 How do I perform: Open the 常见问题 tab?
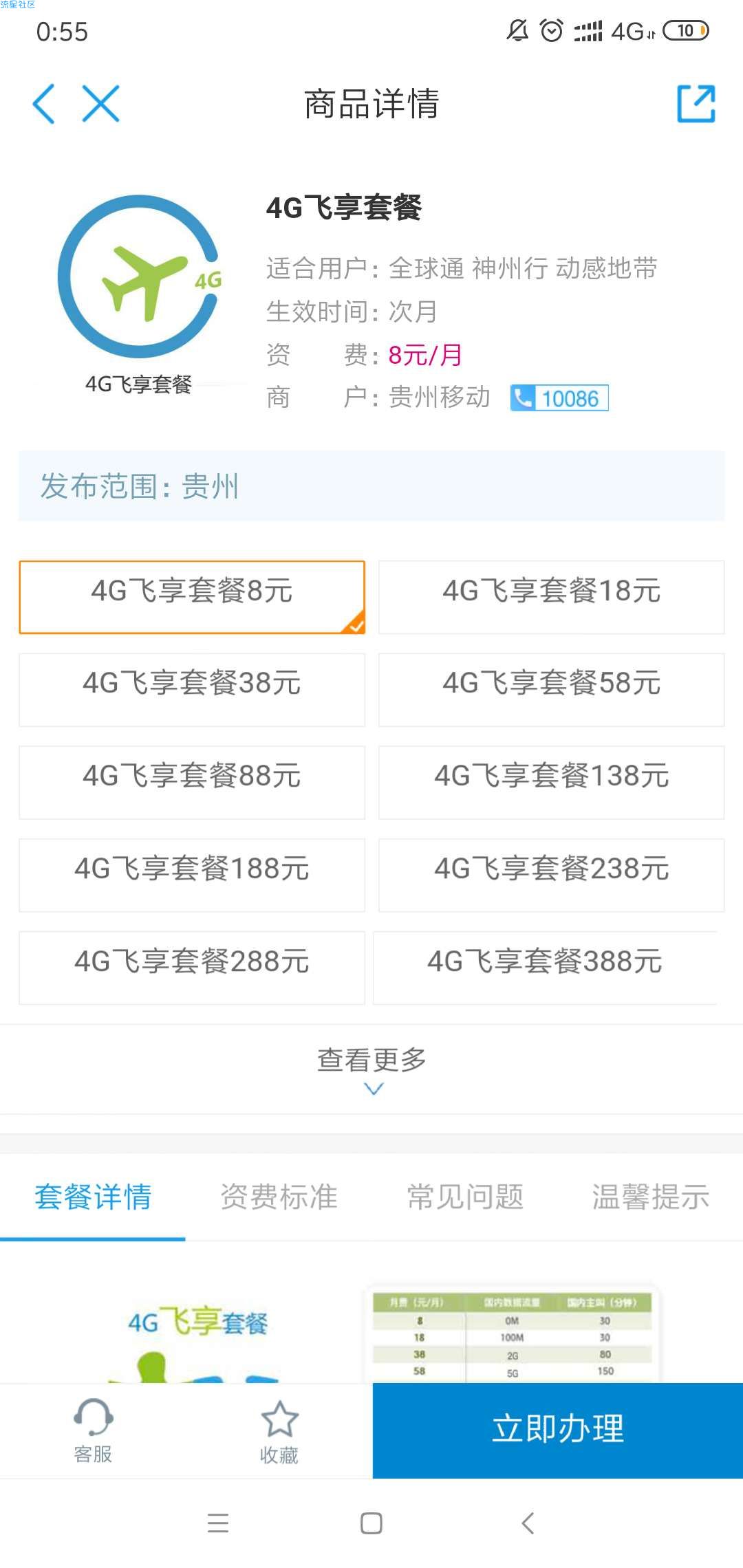click(465, 1197)
